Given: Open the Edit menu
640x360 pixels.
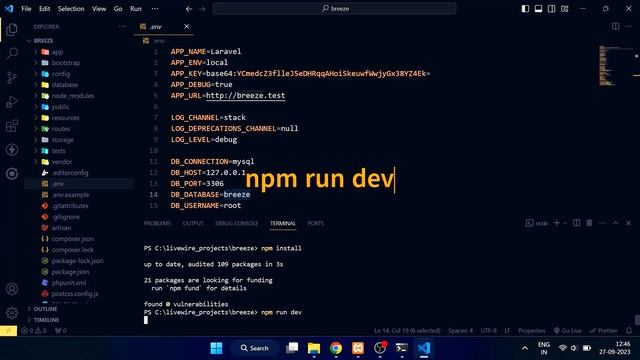Looking at the screenshot, I should click(44, 9).
